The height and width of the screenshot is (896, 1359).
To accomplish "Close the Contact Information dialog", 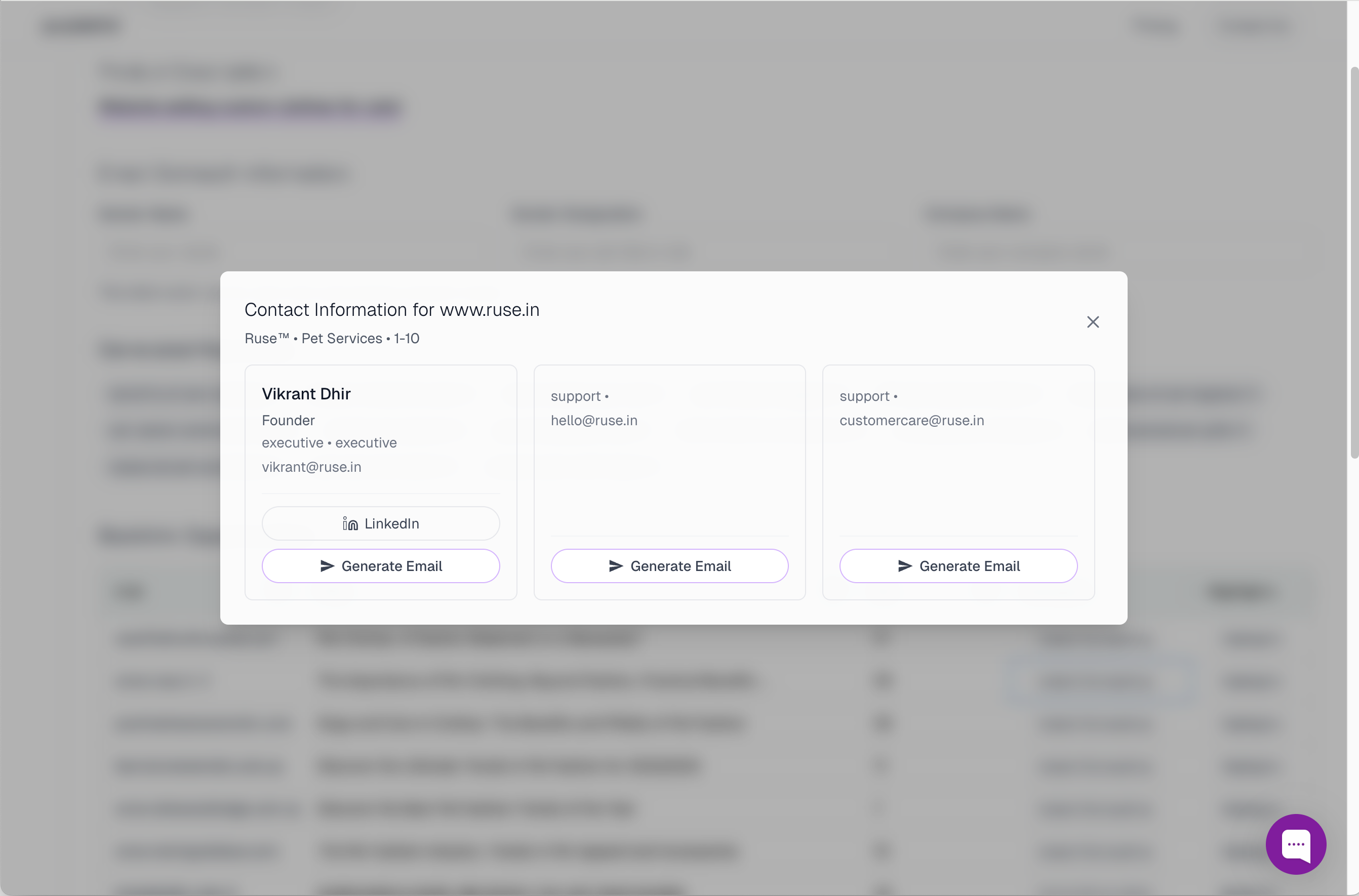I will pyautogui.click(x=1093, y=322).
